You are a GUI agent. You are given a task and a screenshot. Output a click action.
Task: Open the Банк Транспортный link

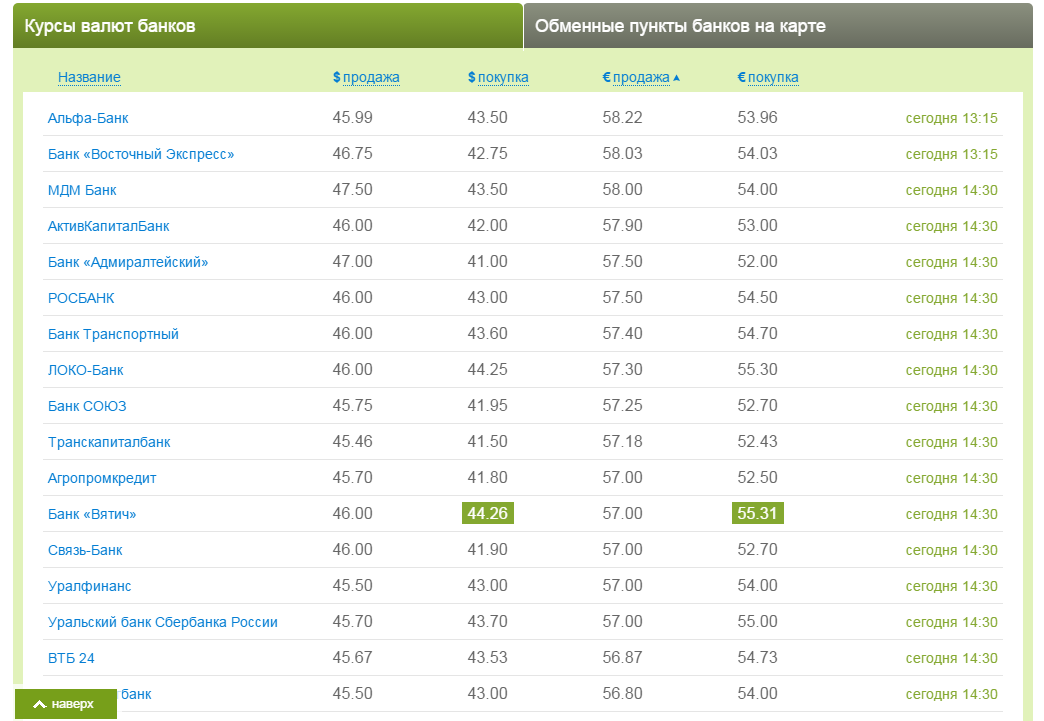[113, 334]
